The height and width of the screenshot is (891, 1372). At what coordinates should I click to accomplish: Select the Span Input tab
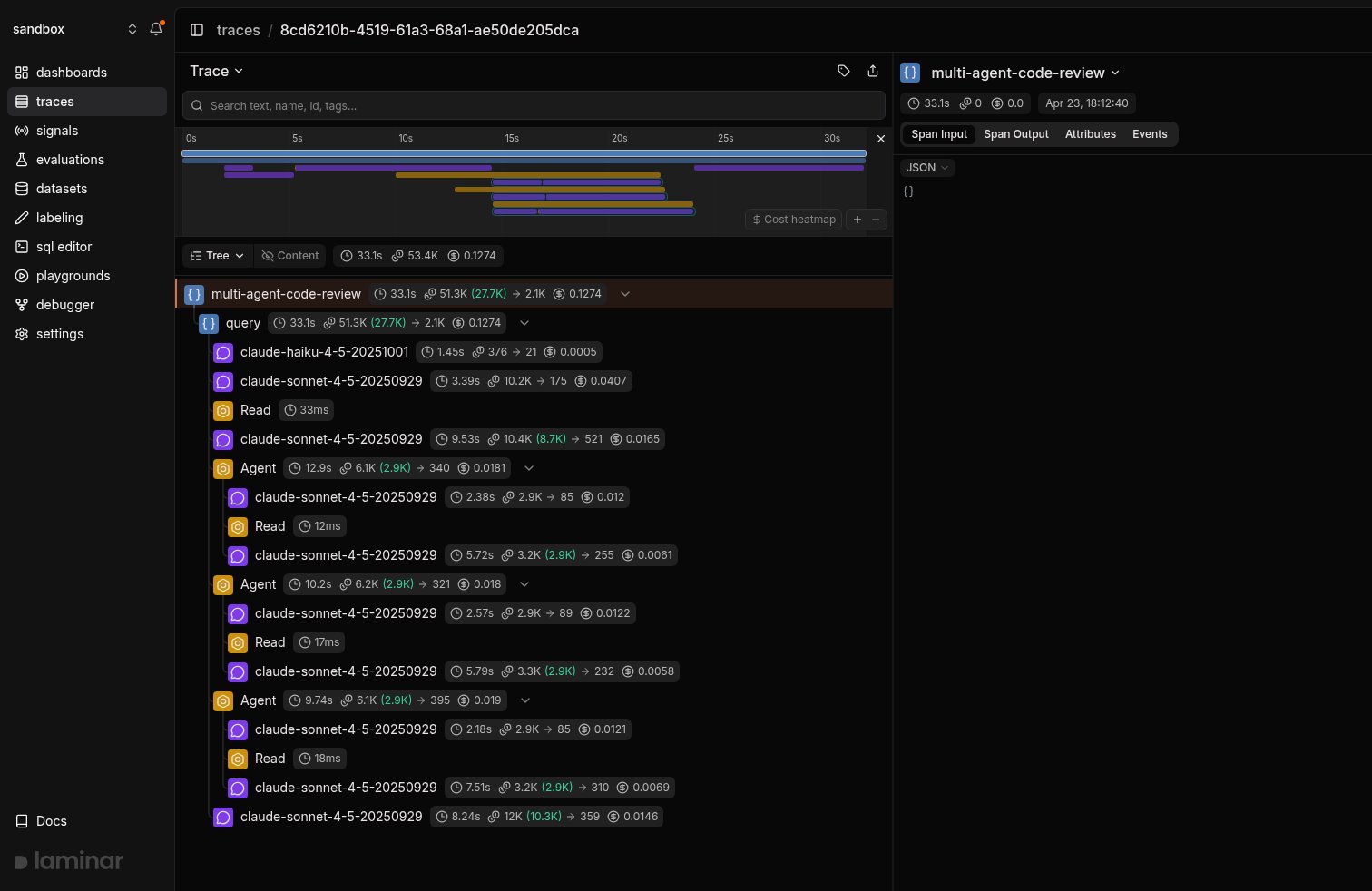(x=939, y=134)
